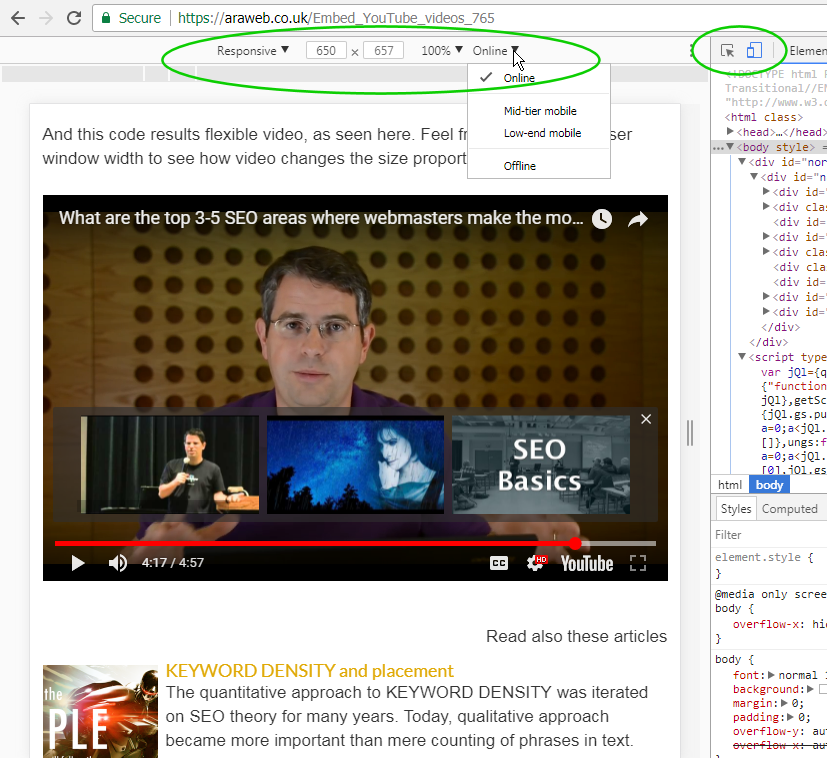Open the 100% zoom dropdown
The image size is (827, 758).
tap(441, 51)
